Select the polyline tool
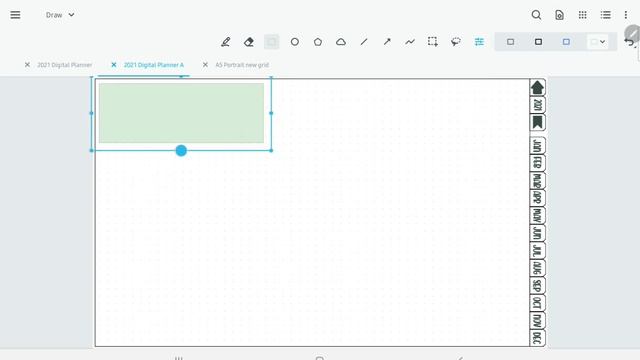Screen dimensions: 640x360 click(410, 42)
